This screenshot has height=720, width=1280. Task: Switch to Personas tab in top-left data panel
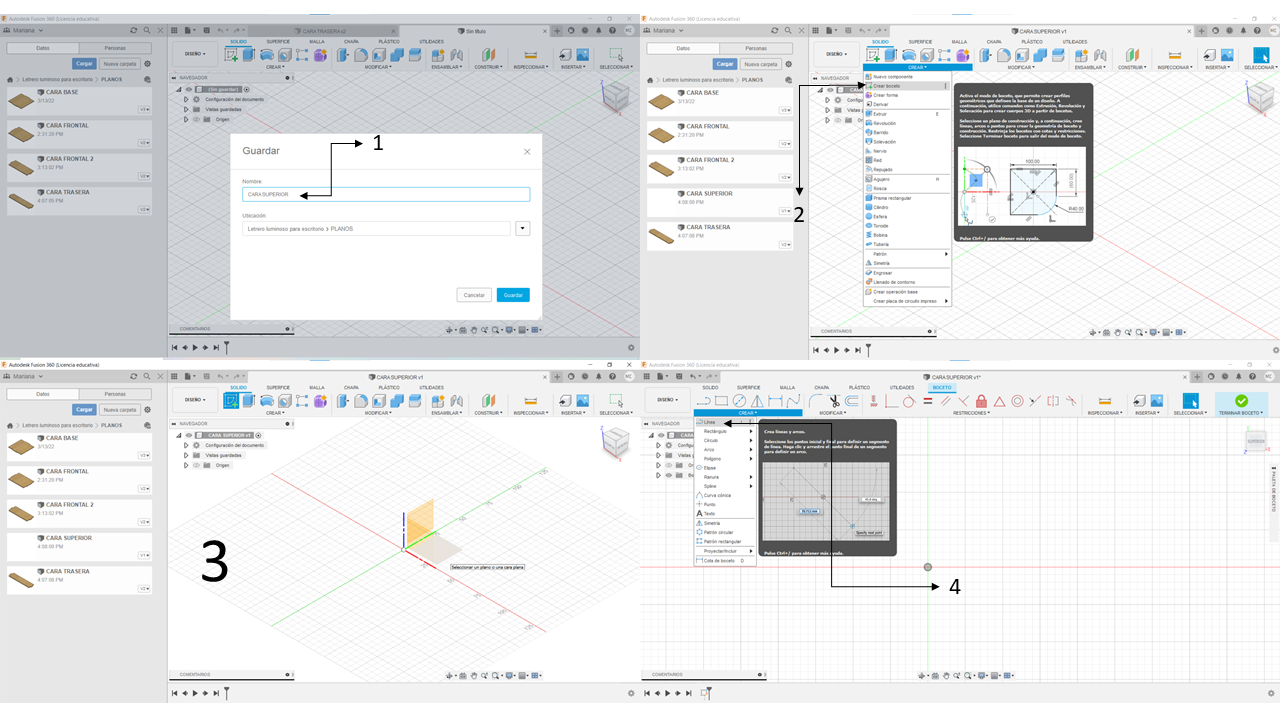(x=115, y=48)
